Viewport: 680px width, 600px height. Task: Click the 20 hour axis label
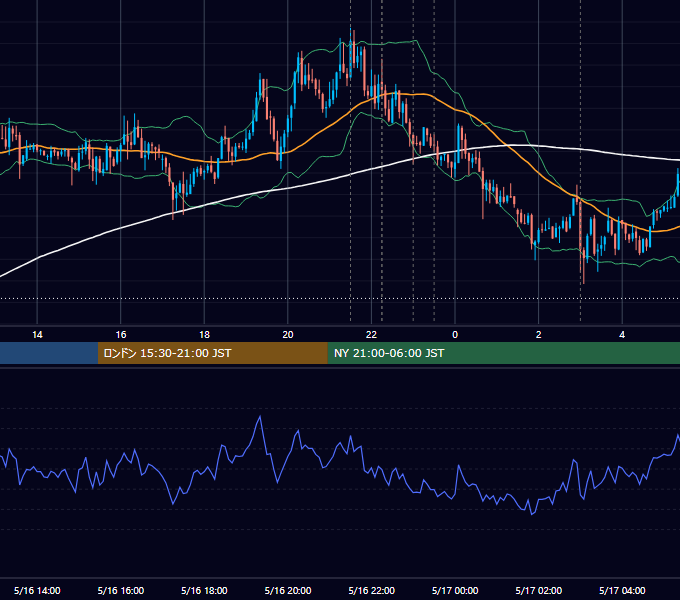[288, 335]
